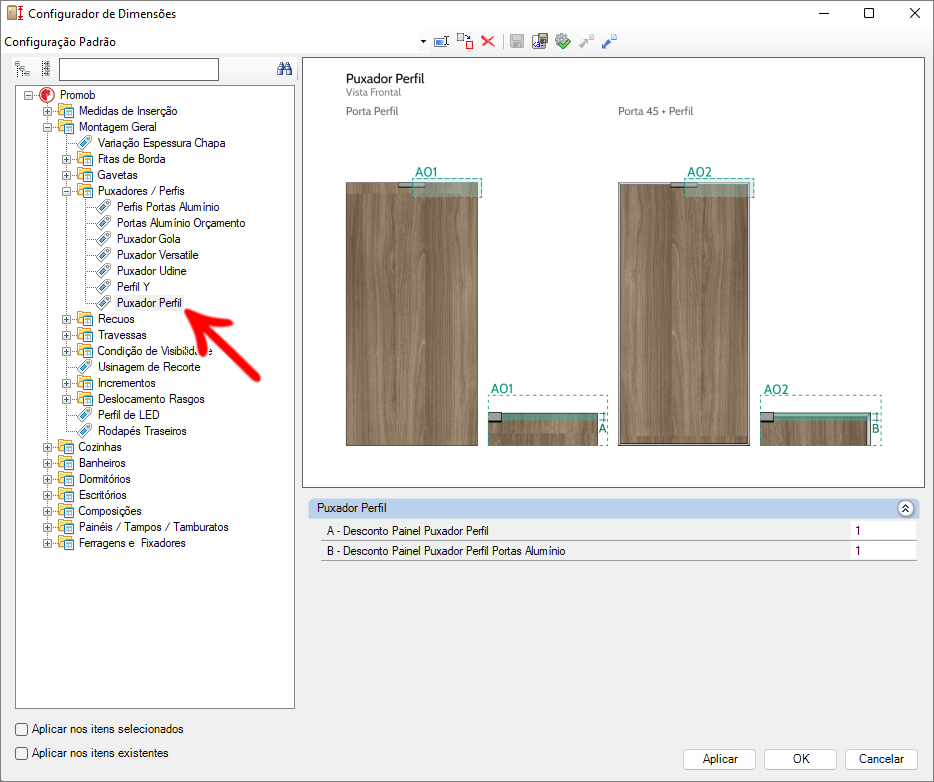The image size is (934, 782).
Task: Edit value of A - Desconto Painel Puxador Perfil
Action: tap(883, 531)
